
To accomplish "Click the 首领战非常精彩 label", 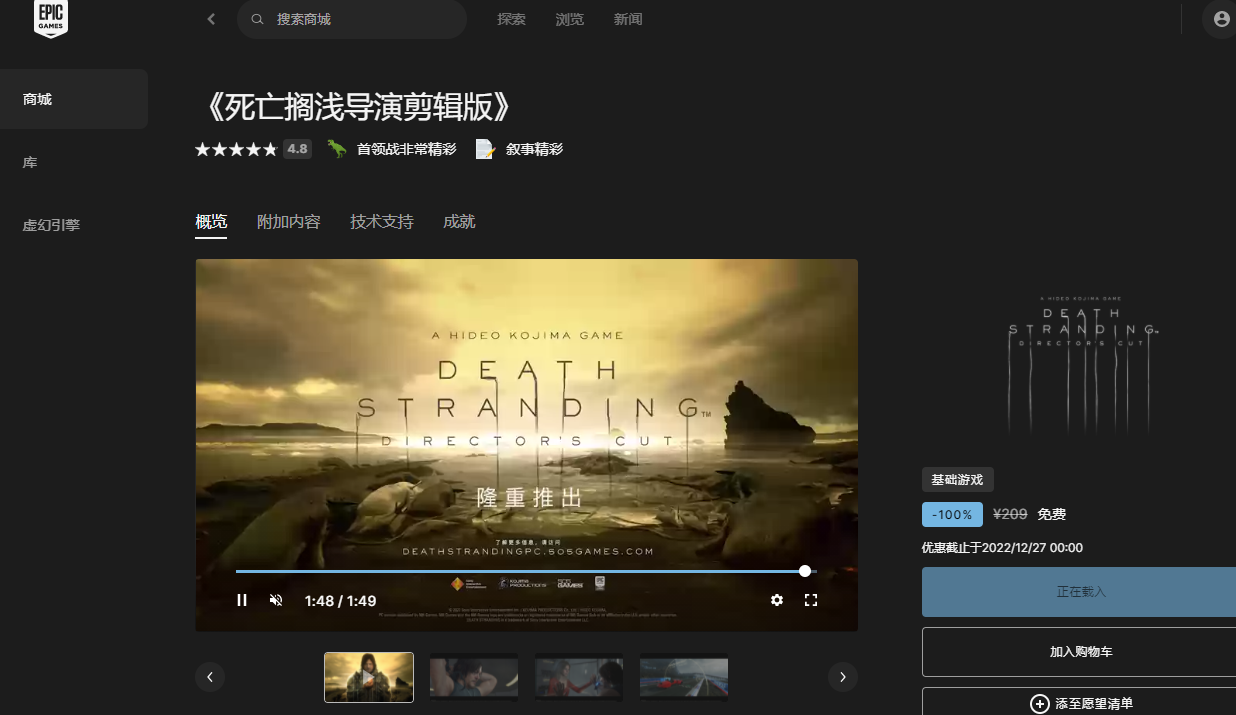I will [406, 149].
